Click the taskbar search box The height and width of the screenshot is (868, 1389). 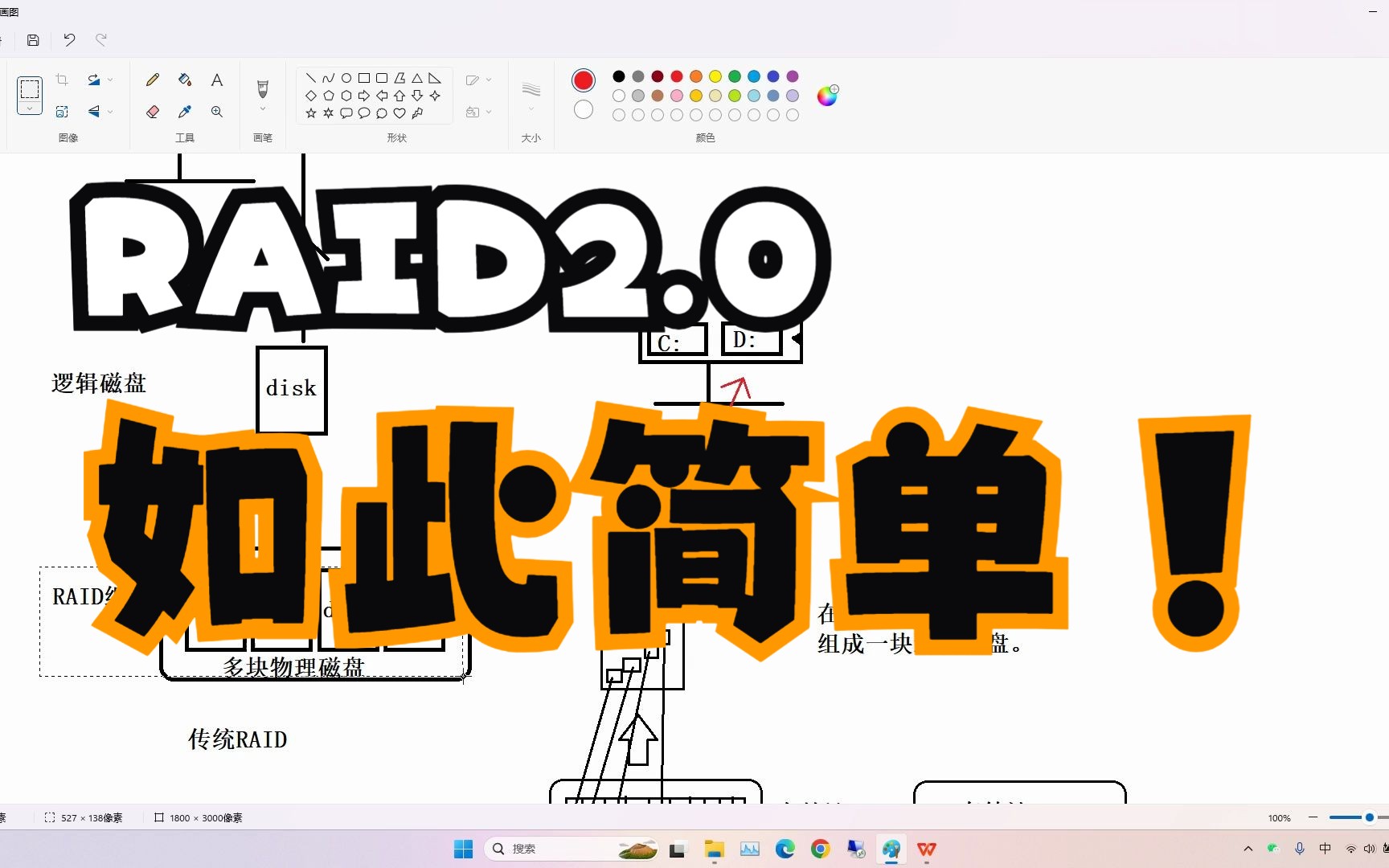coord(571,849)
